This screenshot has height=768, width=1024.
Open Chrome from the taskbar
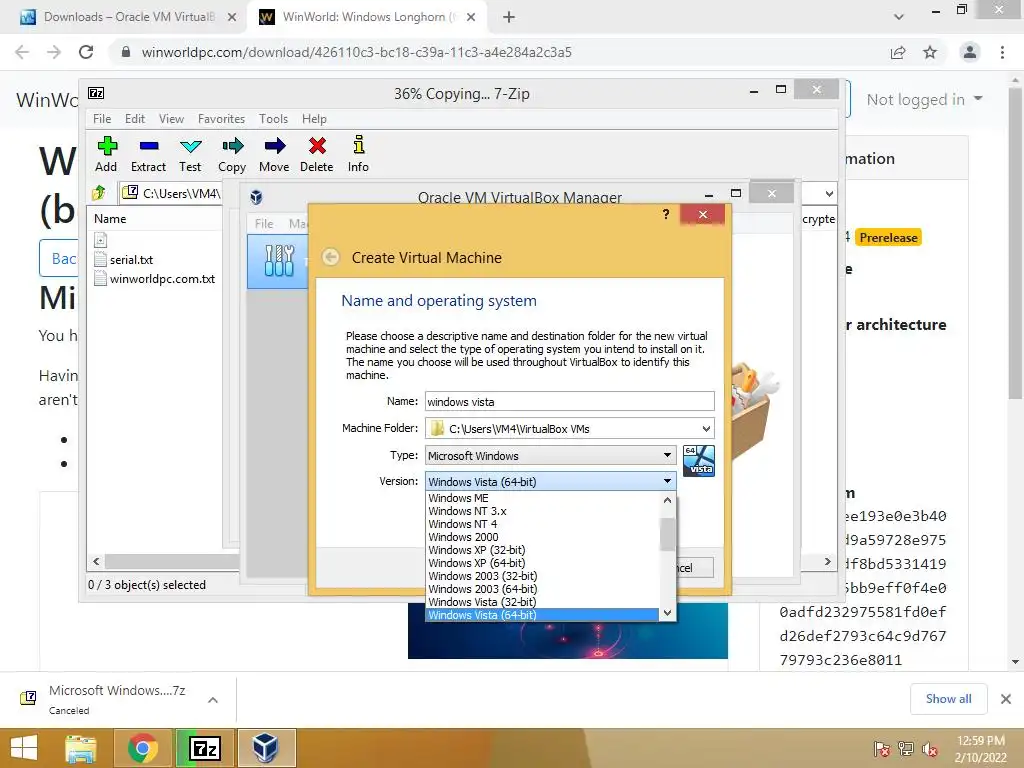tap(142, 748)
